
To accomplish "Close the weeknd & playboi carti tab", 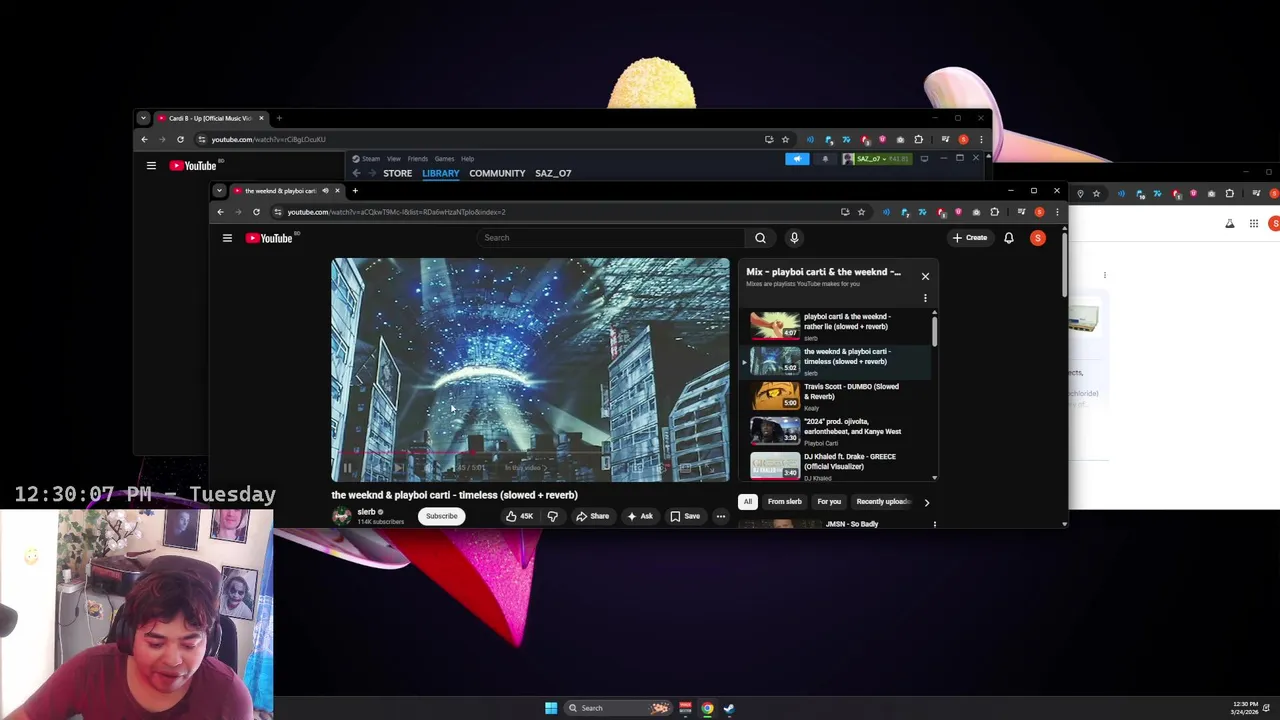I will [337, 190].
